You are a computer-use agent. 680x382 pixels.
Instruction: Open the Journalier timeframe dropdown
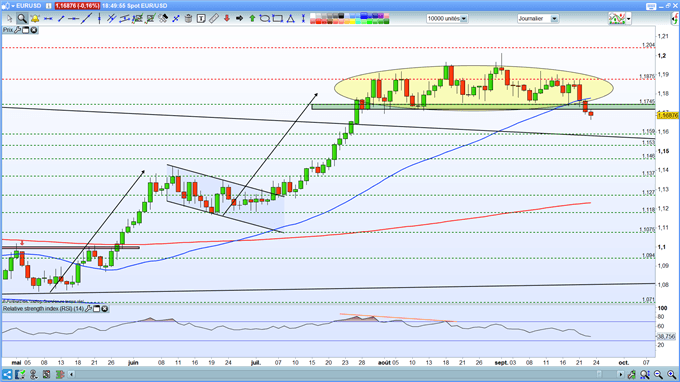pyautogui.click(x=554, y=19)
